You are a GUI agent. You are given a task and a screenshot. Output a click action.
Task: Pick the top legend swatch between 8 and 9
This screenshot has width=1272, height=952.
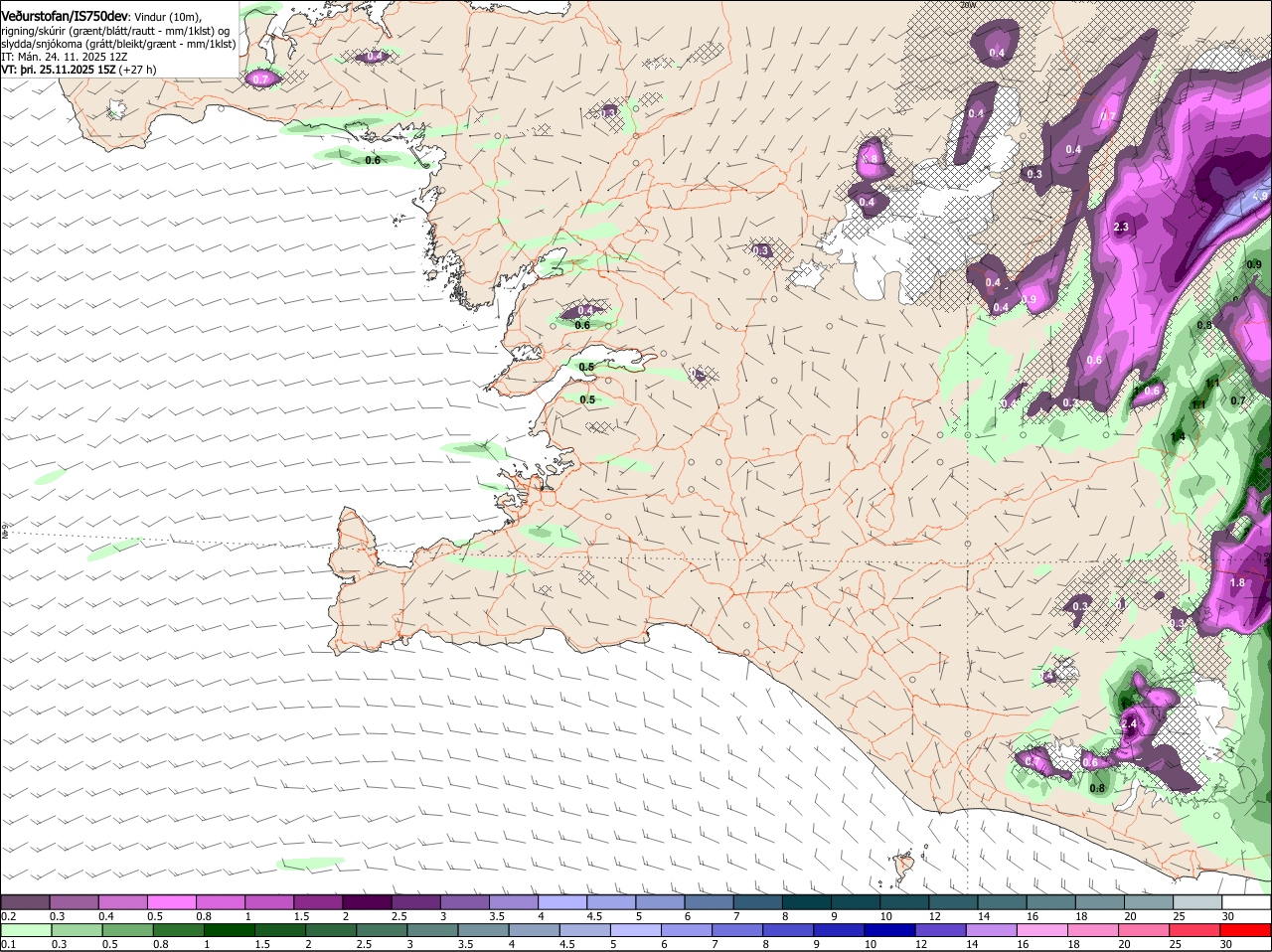pyautogui.click(x=807, y=901)
